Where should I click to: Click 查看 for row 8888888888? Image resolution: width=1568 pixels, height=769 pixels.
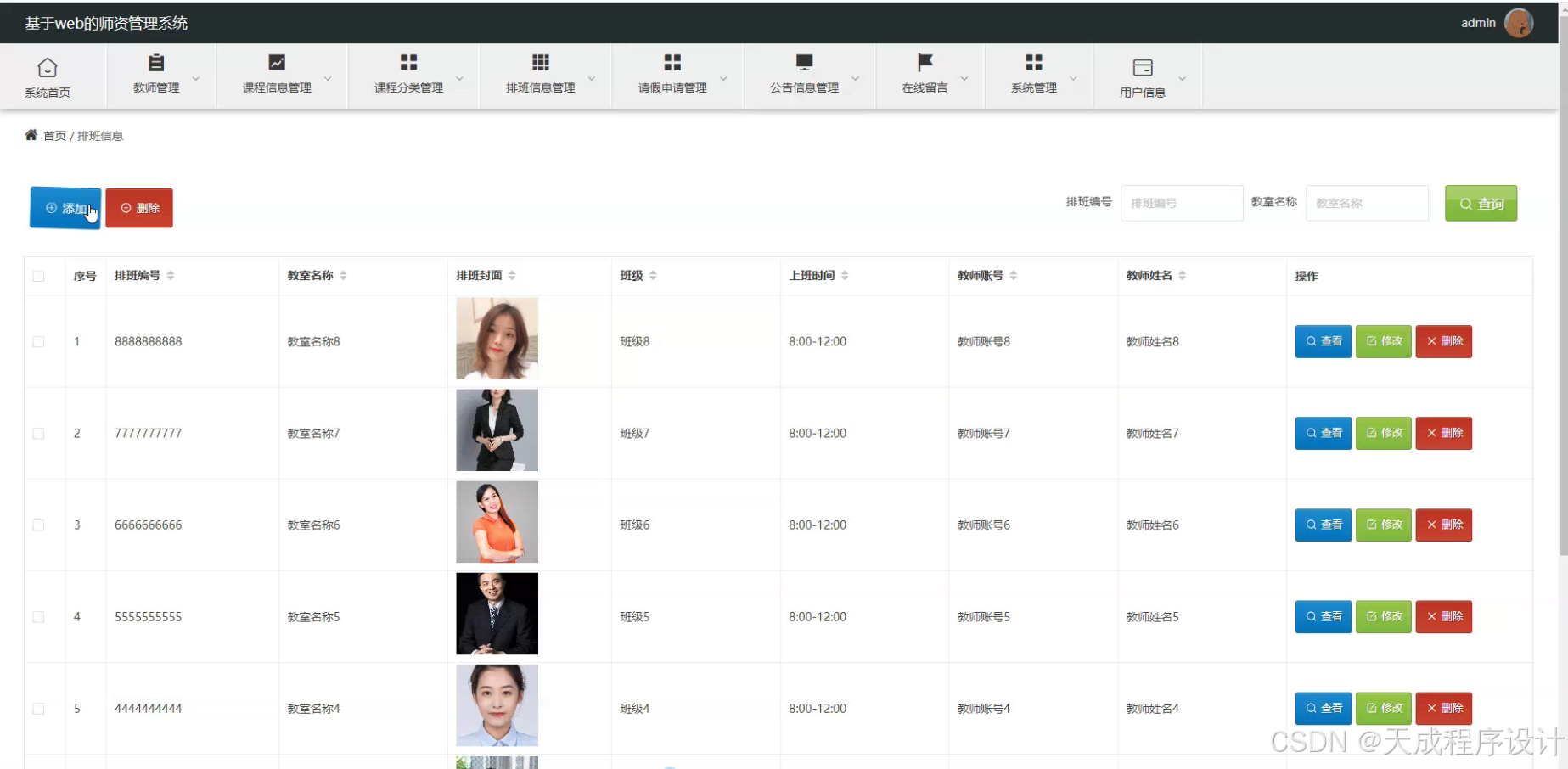coord(1323,341)
